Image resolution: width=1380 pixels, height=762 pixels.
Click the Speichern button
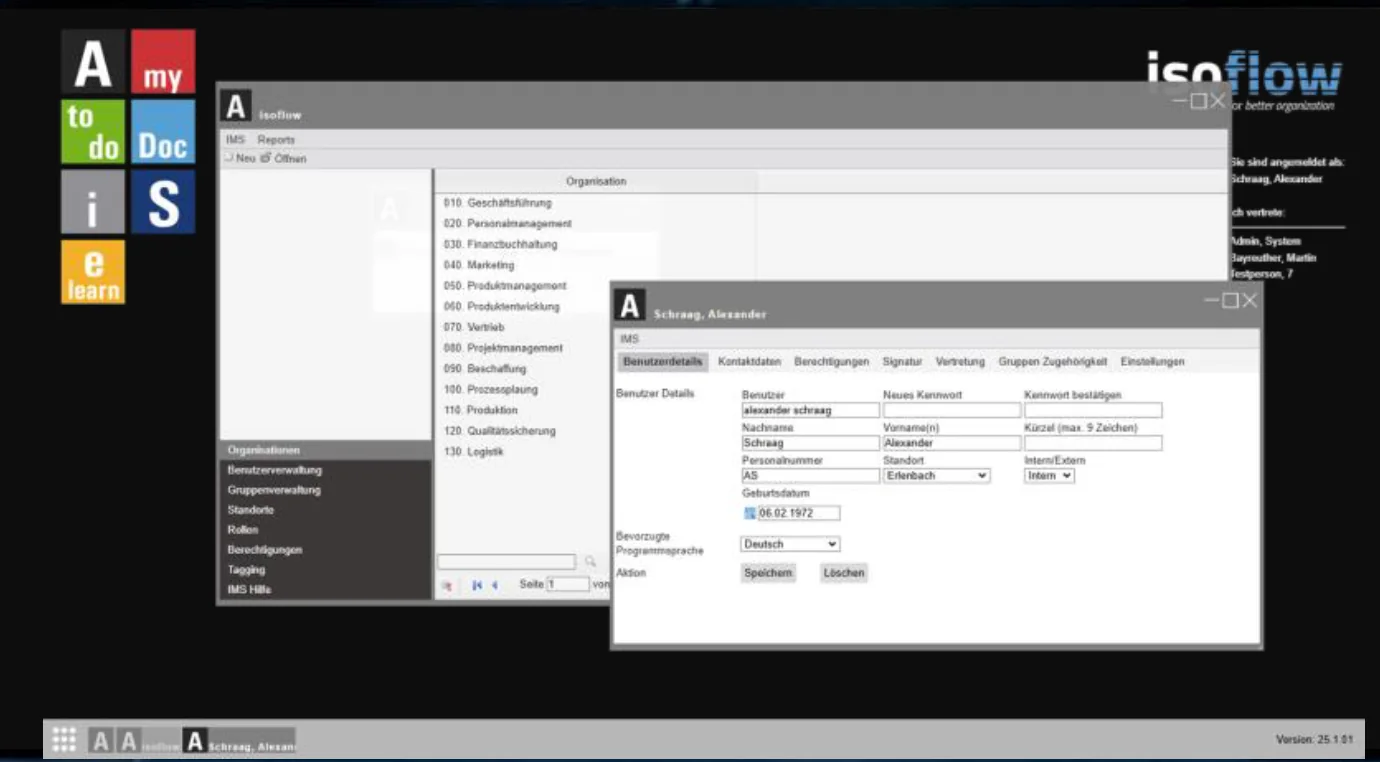pos(769,573)
